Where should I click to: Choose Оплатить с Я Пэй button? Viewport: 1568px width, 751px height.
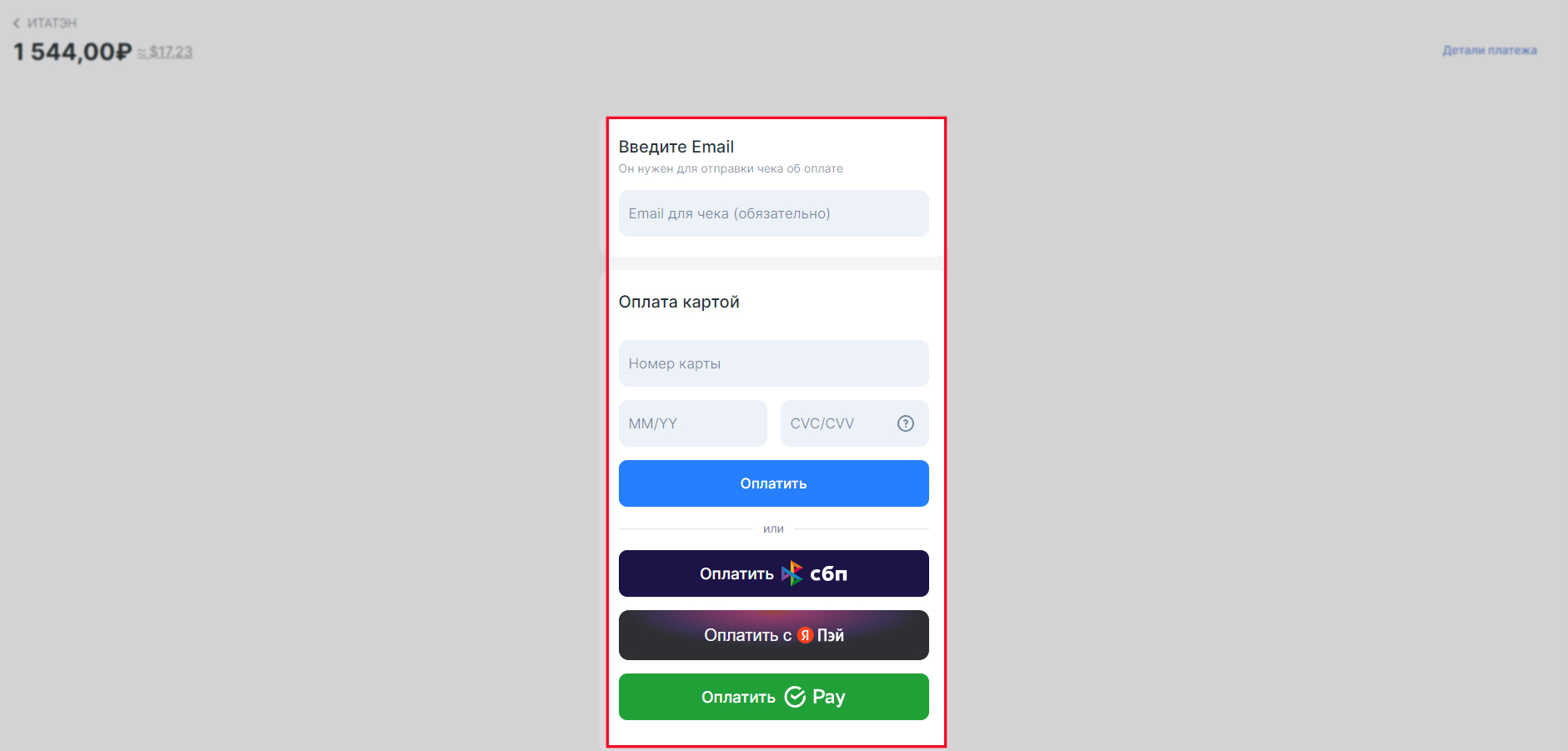point(774,635)
